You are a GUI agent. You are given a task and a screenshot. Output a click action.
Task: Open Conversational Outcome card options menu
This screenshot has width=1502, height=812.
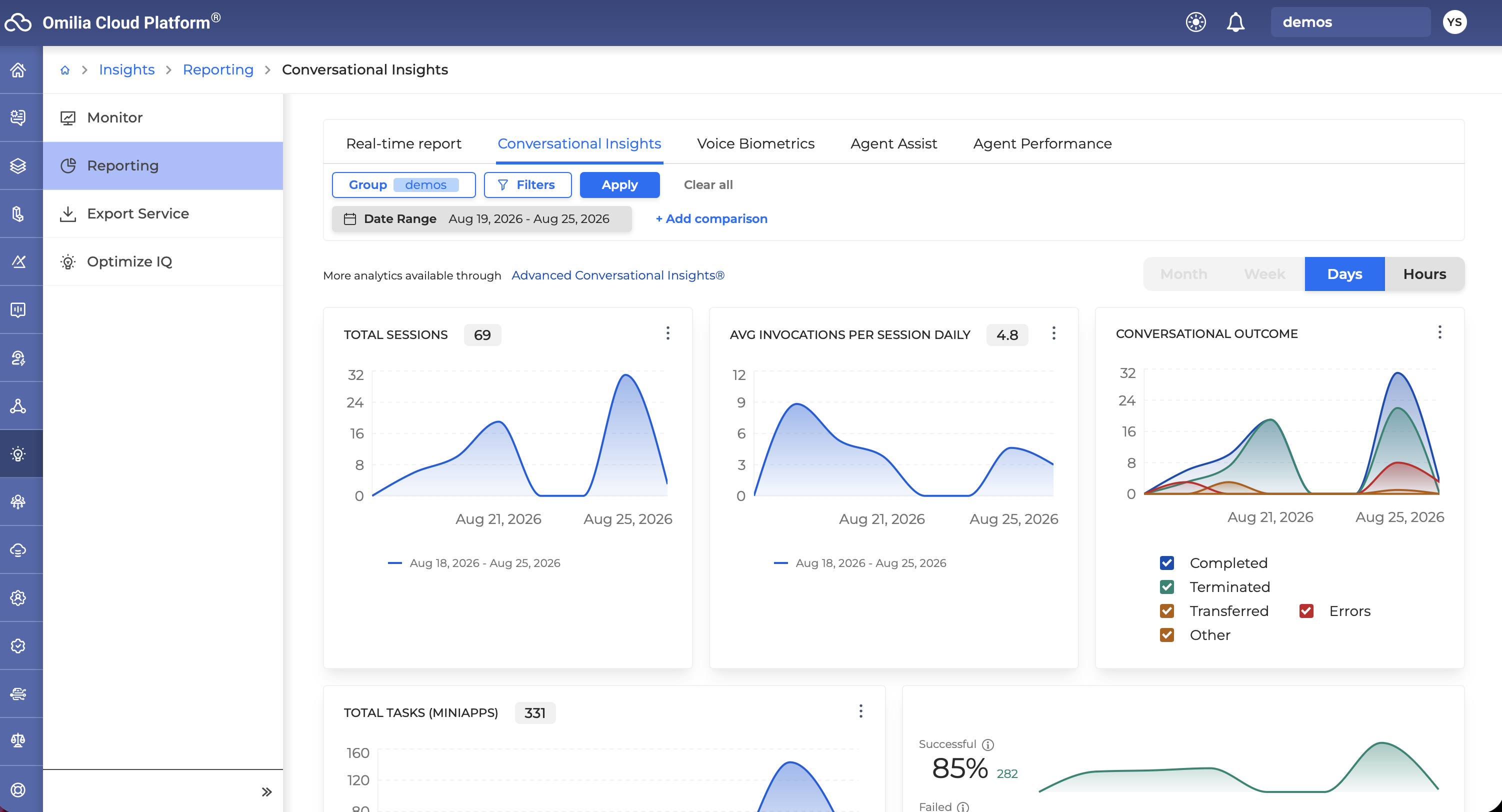click(x=1439, y=331)
